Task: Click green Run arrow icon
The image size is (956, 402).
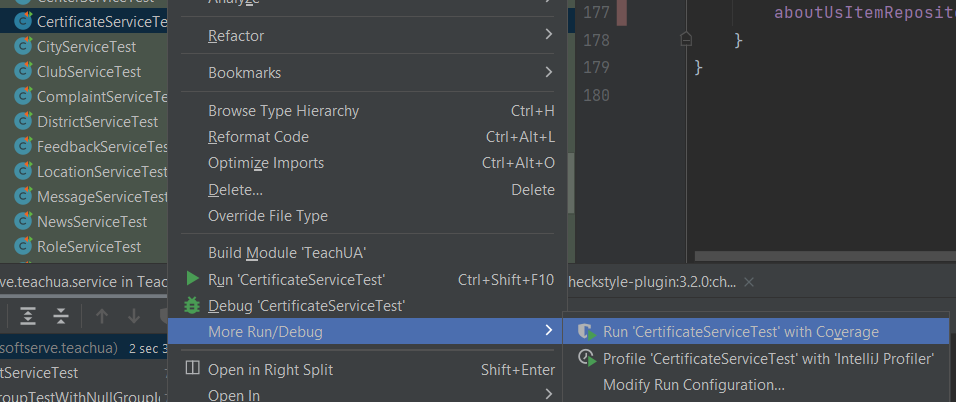Action: [x=193, y=279]
